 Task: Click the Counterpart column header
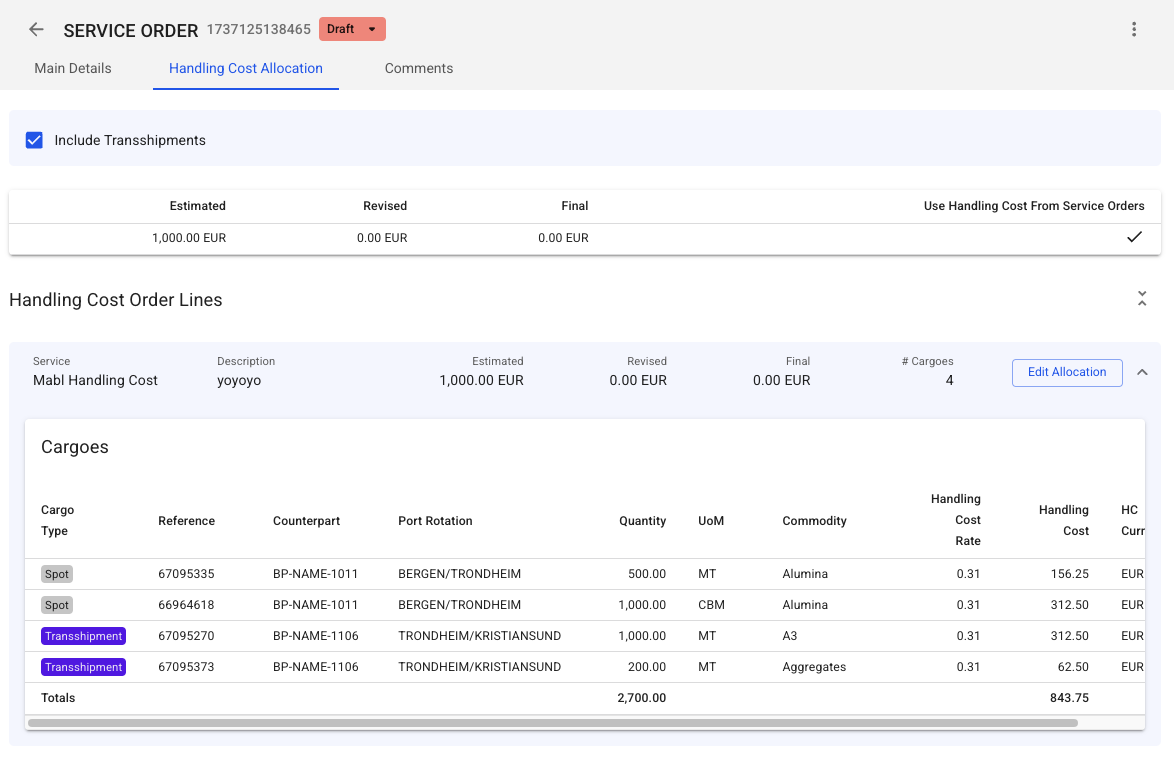point(306,521)
